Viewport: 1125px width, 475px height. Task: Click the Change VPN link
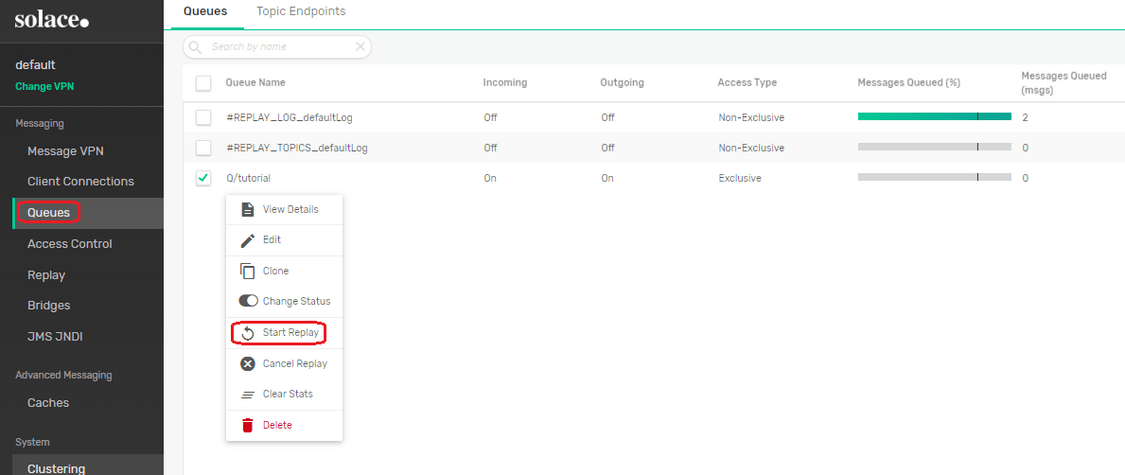click(x=44, y=87)
